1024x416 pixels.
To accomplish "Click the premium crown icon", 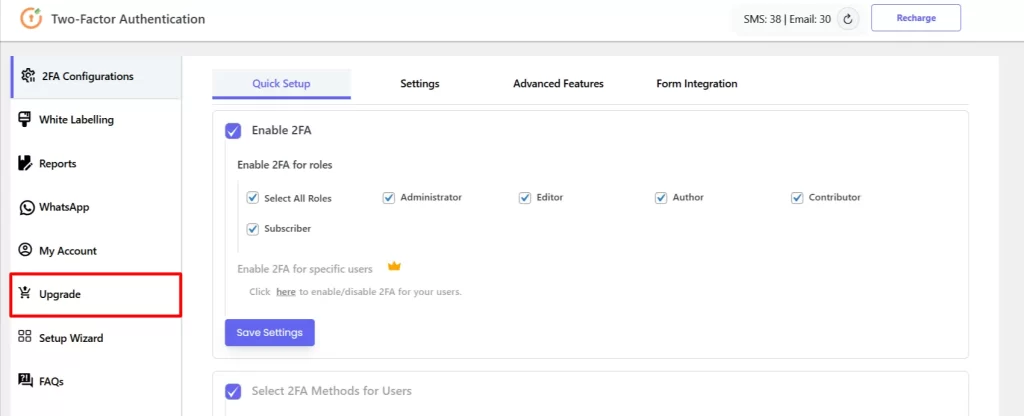I will pos(394,266).
